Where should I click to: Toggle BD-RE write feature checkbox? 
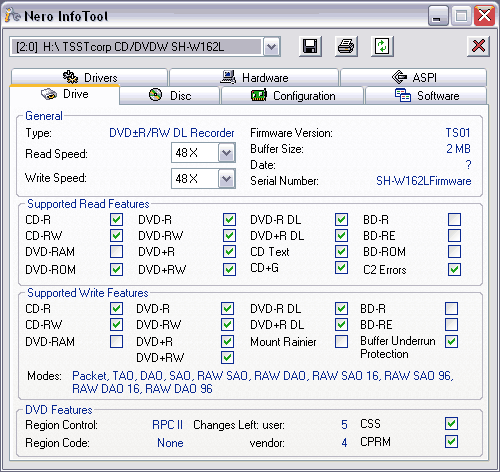pyautogui.click(x=451, y=325)
